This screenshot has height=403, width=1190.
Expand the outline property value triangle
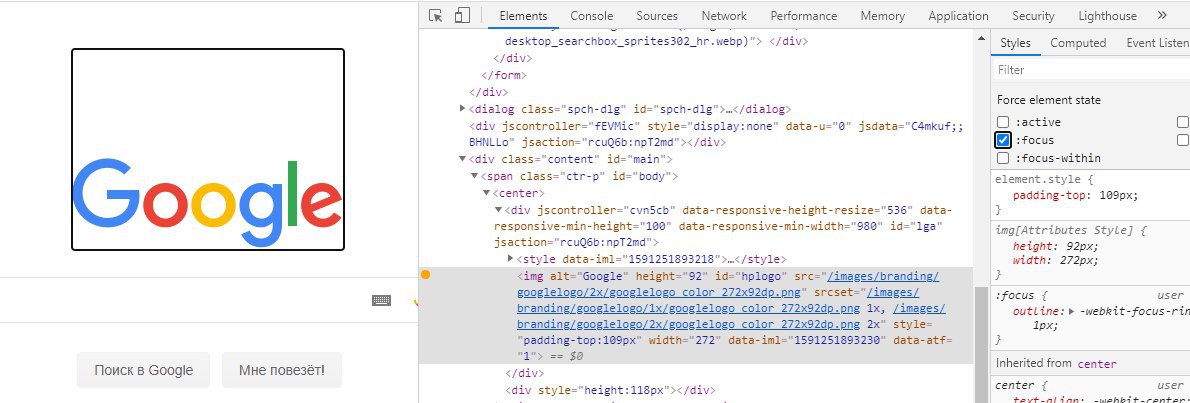tap(1071, 311)
